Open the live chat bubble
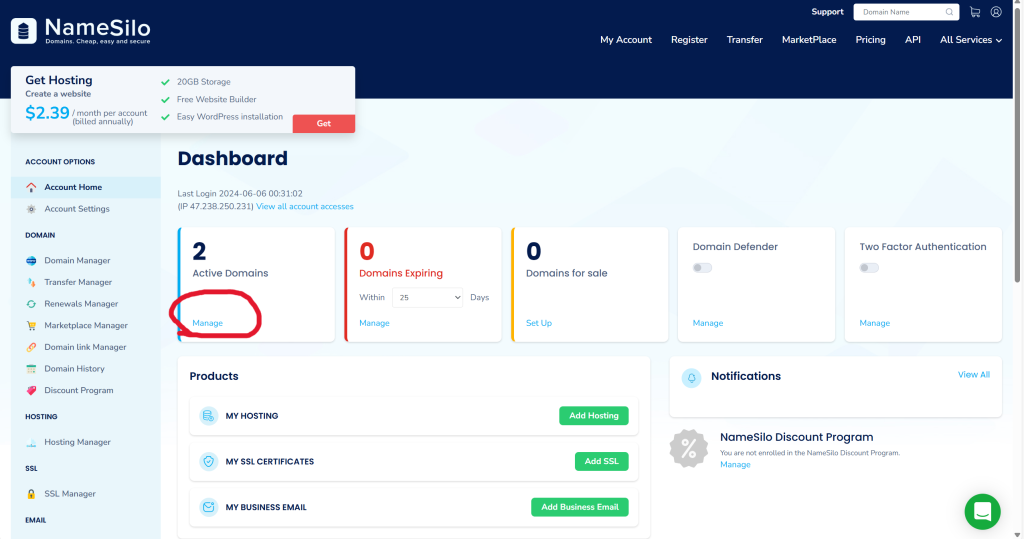Image resolution: width=1024 pixels, height=539 pixels. coord(982,512)
